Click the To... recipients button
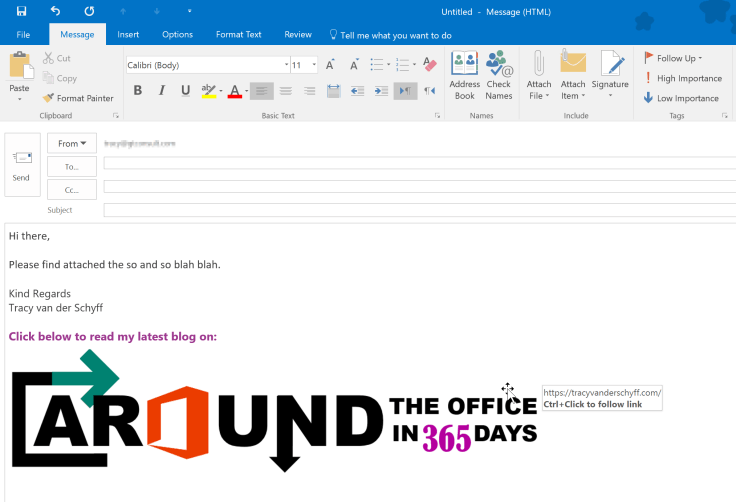Screen dimensions: 736x502 pyautogui.click(x=72, y=167)
